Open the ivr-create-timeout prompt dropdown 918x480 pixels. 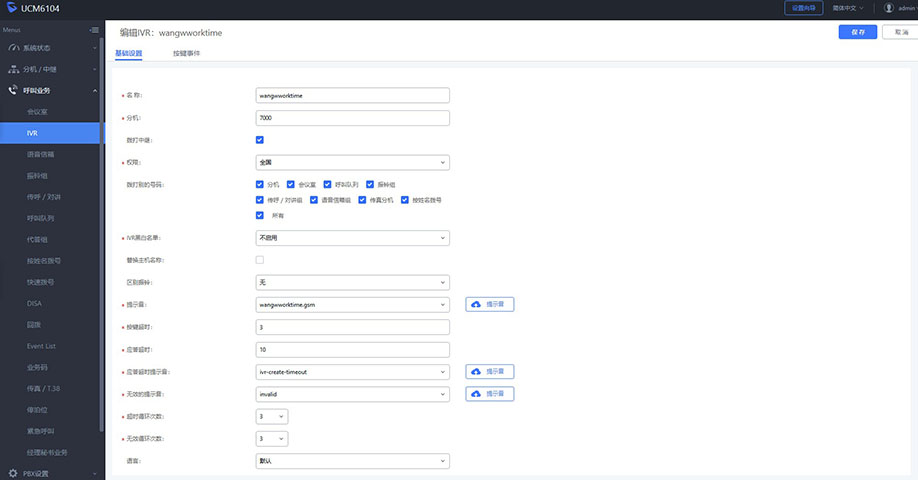352,372
